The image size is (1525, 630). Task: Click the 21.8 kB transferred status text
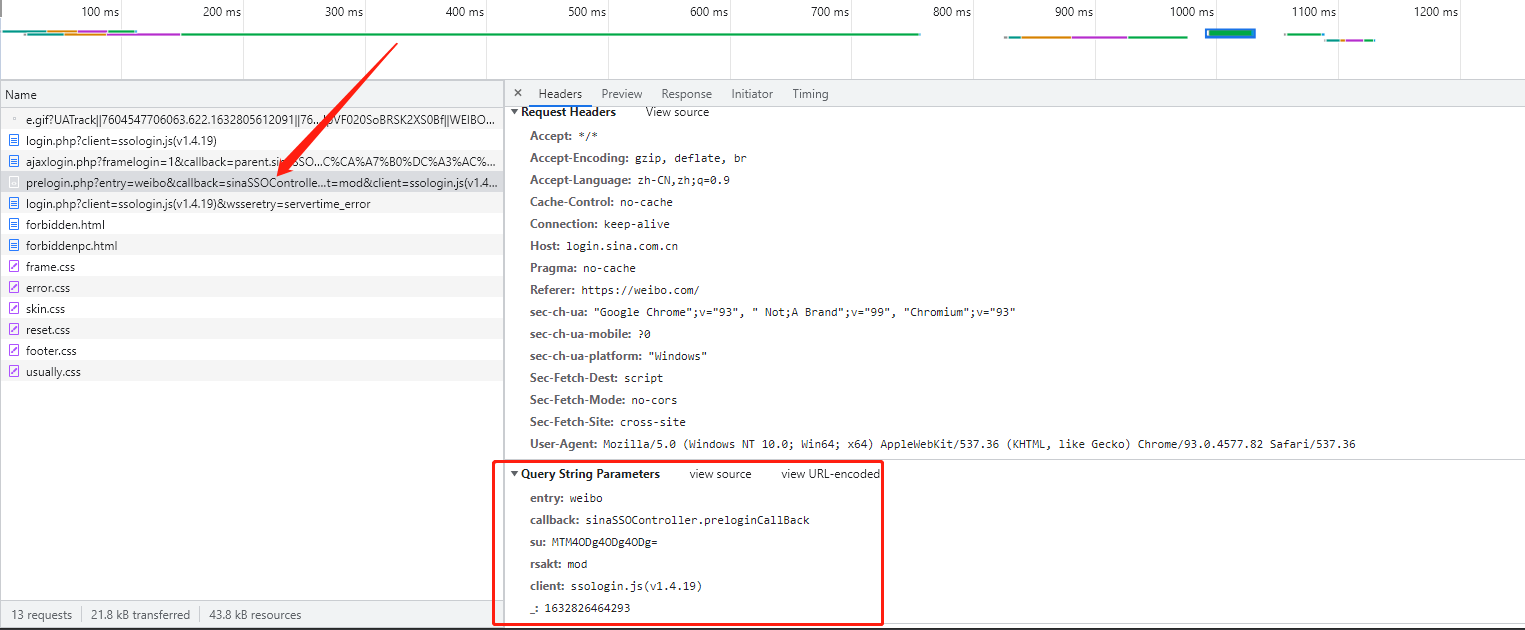click(x=140, y=615)
